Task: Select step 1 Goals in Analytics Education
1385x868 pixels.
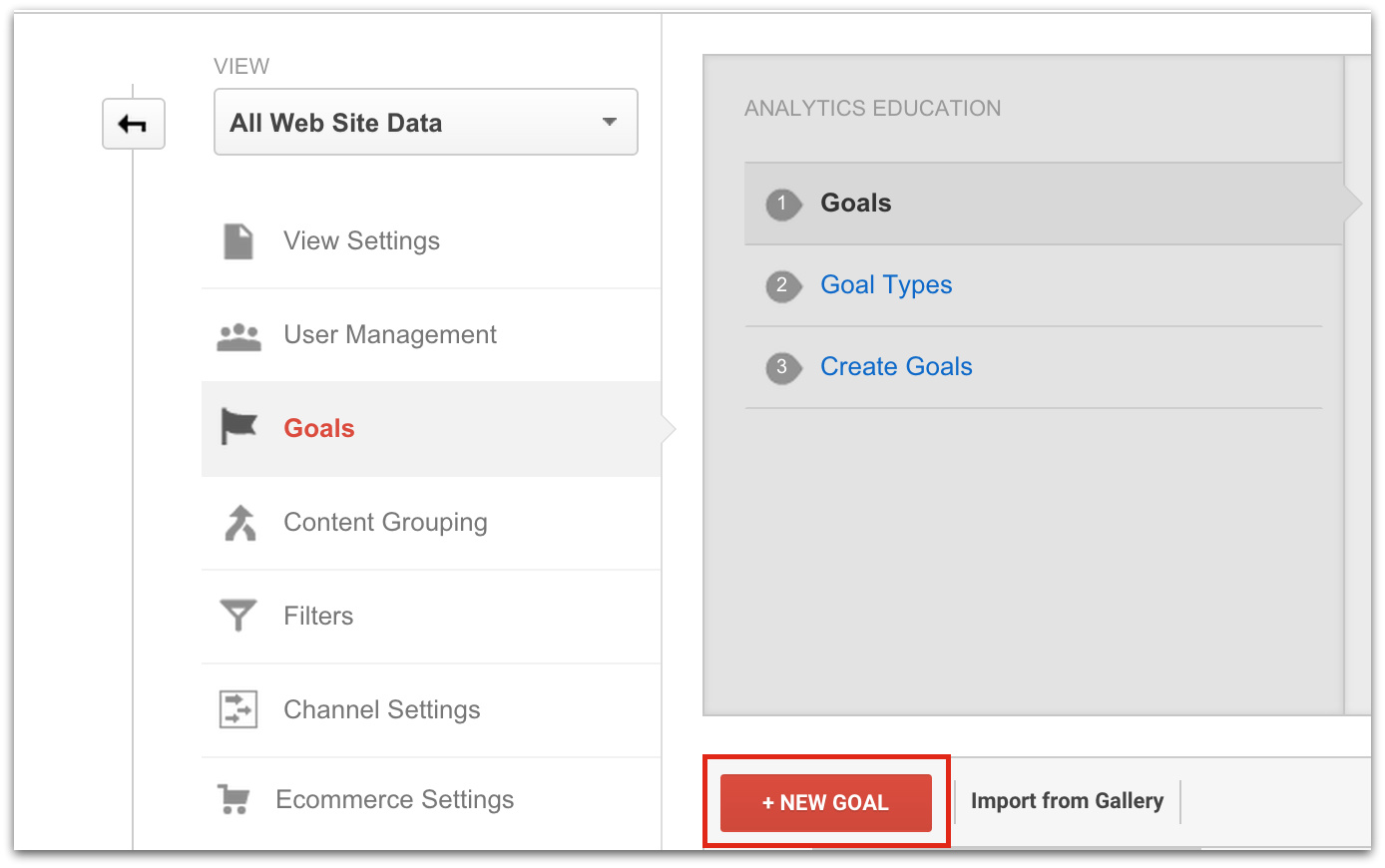Action: pyautogui.click(x=856, y=204)
